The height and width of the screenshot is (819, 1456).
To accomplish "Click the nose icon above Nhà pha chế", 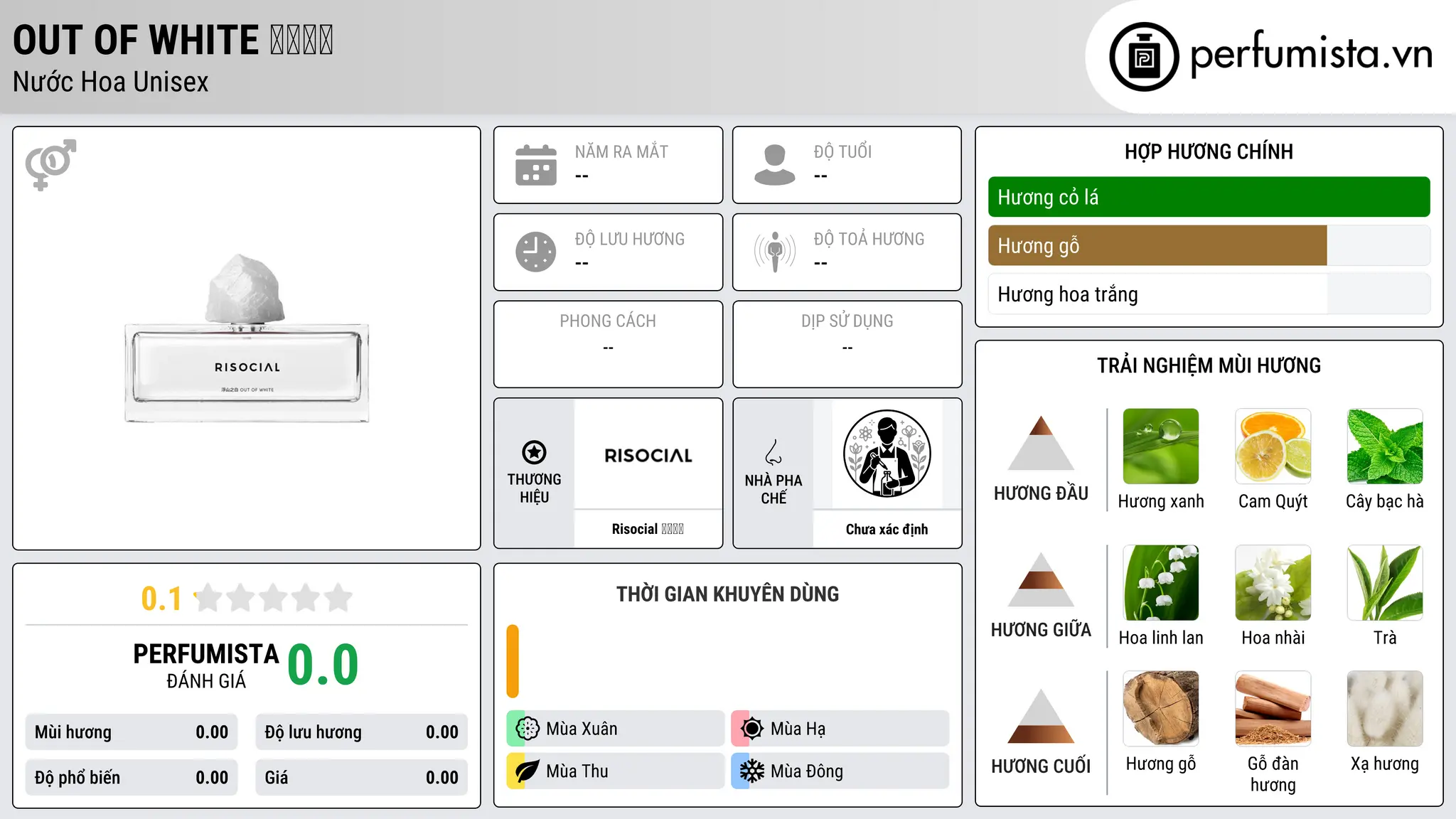I will point(773,452).
